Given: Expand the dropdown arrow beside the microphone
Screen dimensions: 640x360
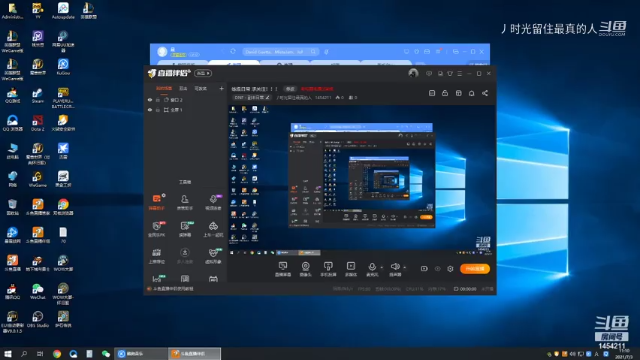Looking at the screenshot, I should point(382,268).
